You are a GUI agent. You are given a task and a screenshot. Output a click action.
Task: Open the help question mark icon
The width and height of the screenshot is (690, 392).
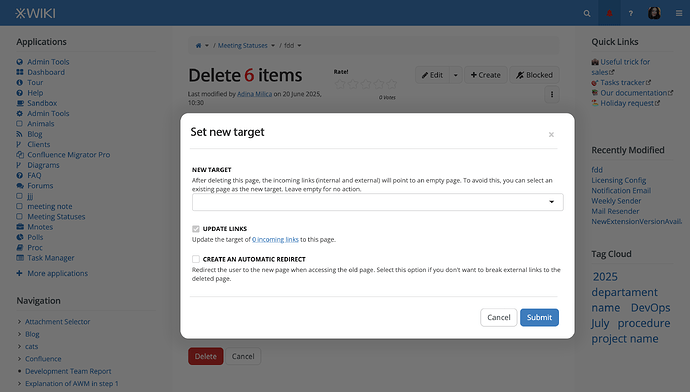coord(631,13)
